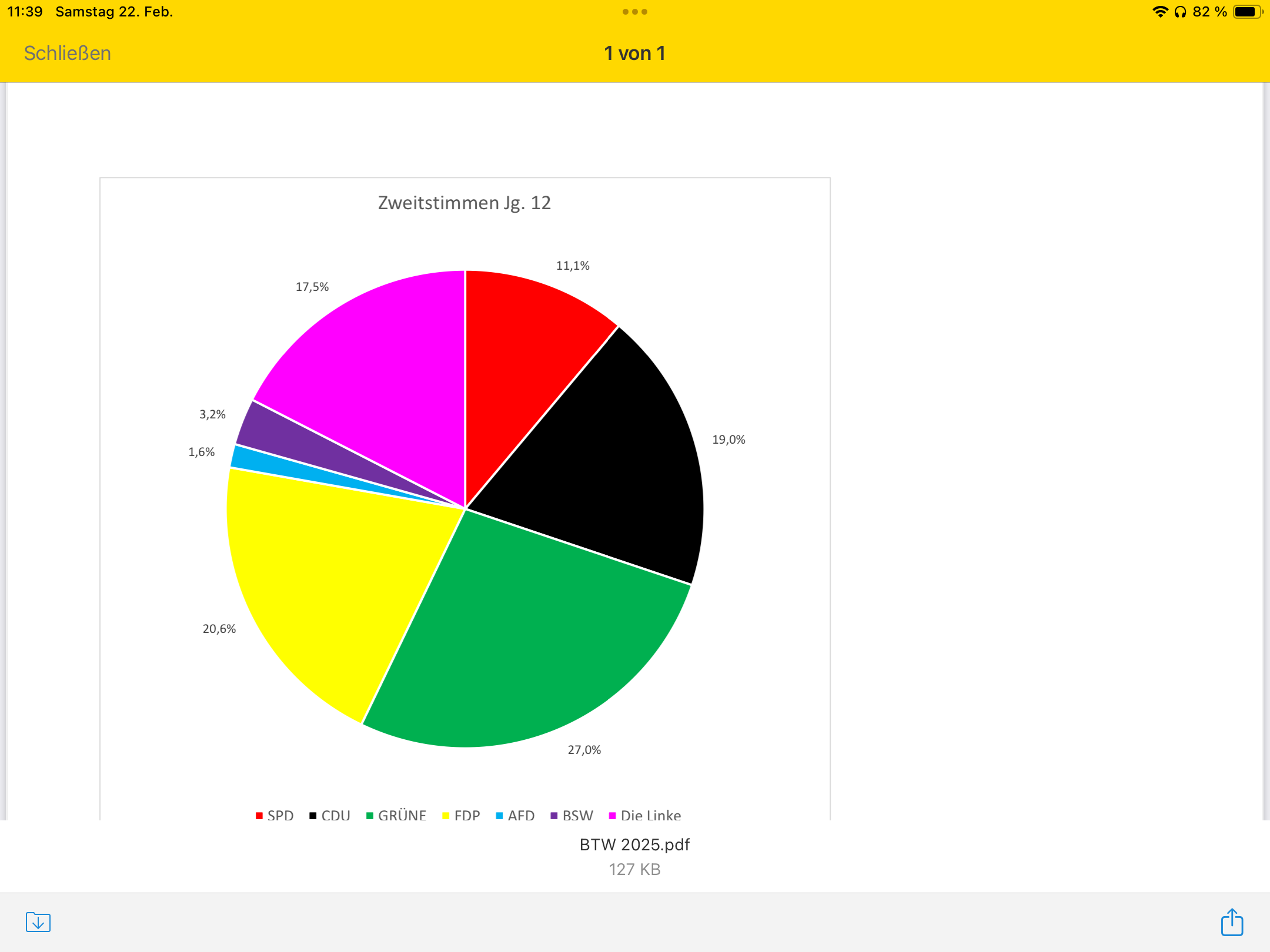Click the green GRÜNE legend swatch
The image size is (1270, 952).
(x=370, y=816)
